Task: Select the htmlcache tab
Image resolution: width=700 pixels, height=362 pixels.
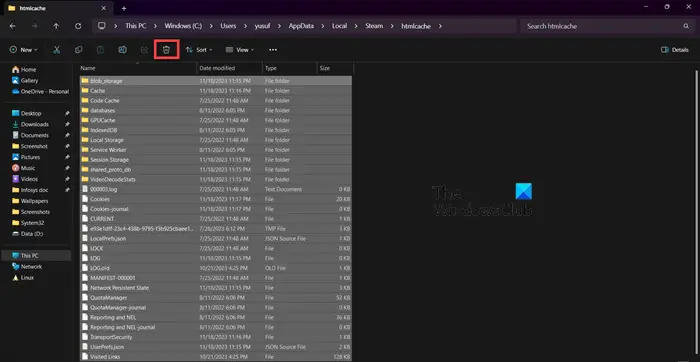Action: coord(57,8)
